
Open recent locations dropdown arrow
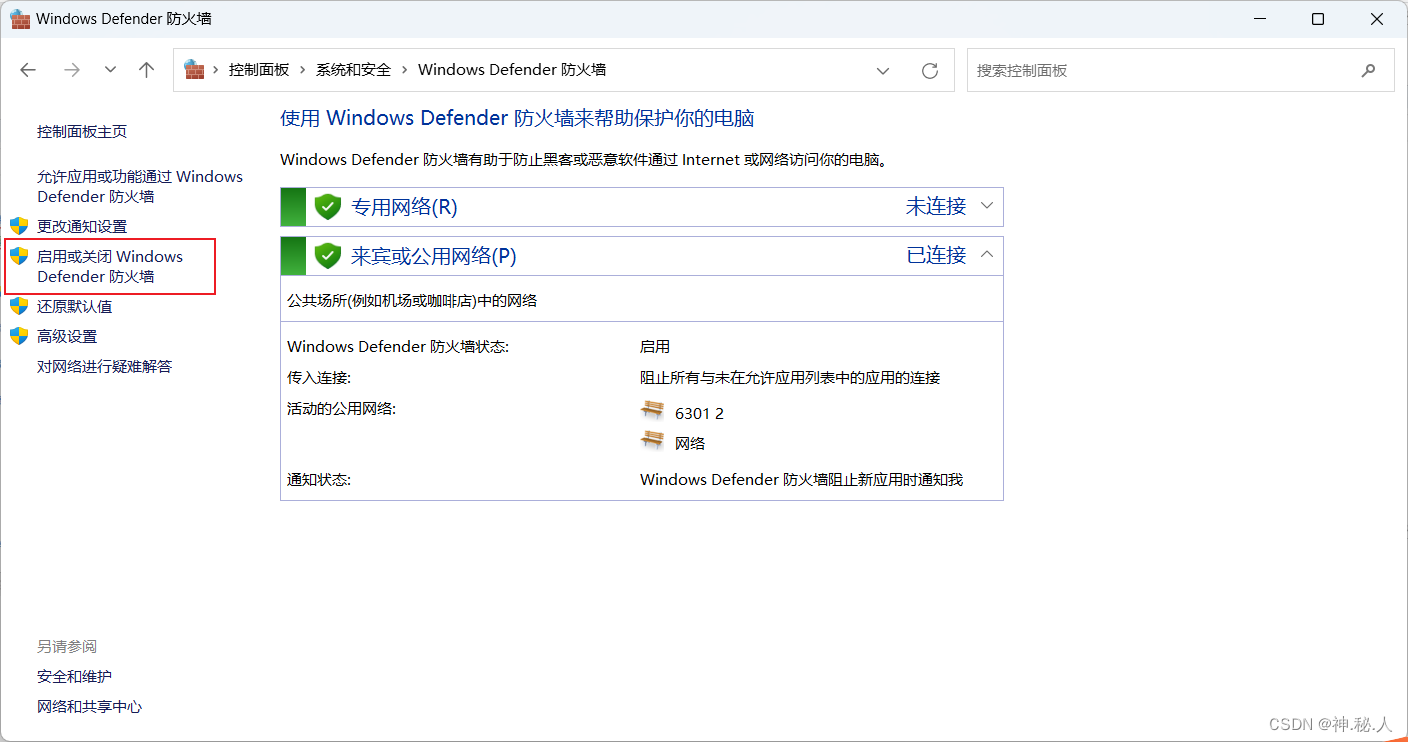(110, 70)
